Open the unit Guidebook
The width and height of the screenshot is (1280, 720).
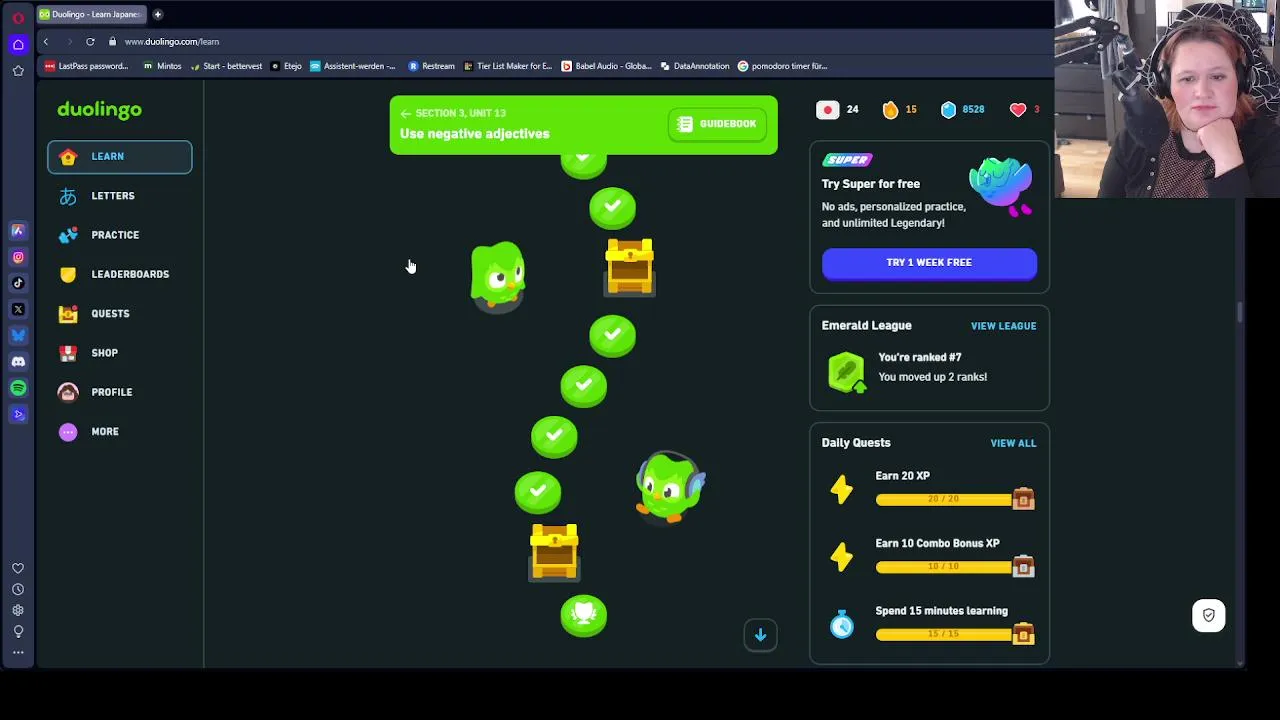(717, 124)
